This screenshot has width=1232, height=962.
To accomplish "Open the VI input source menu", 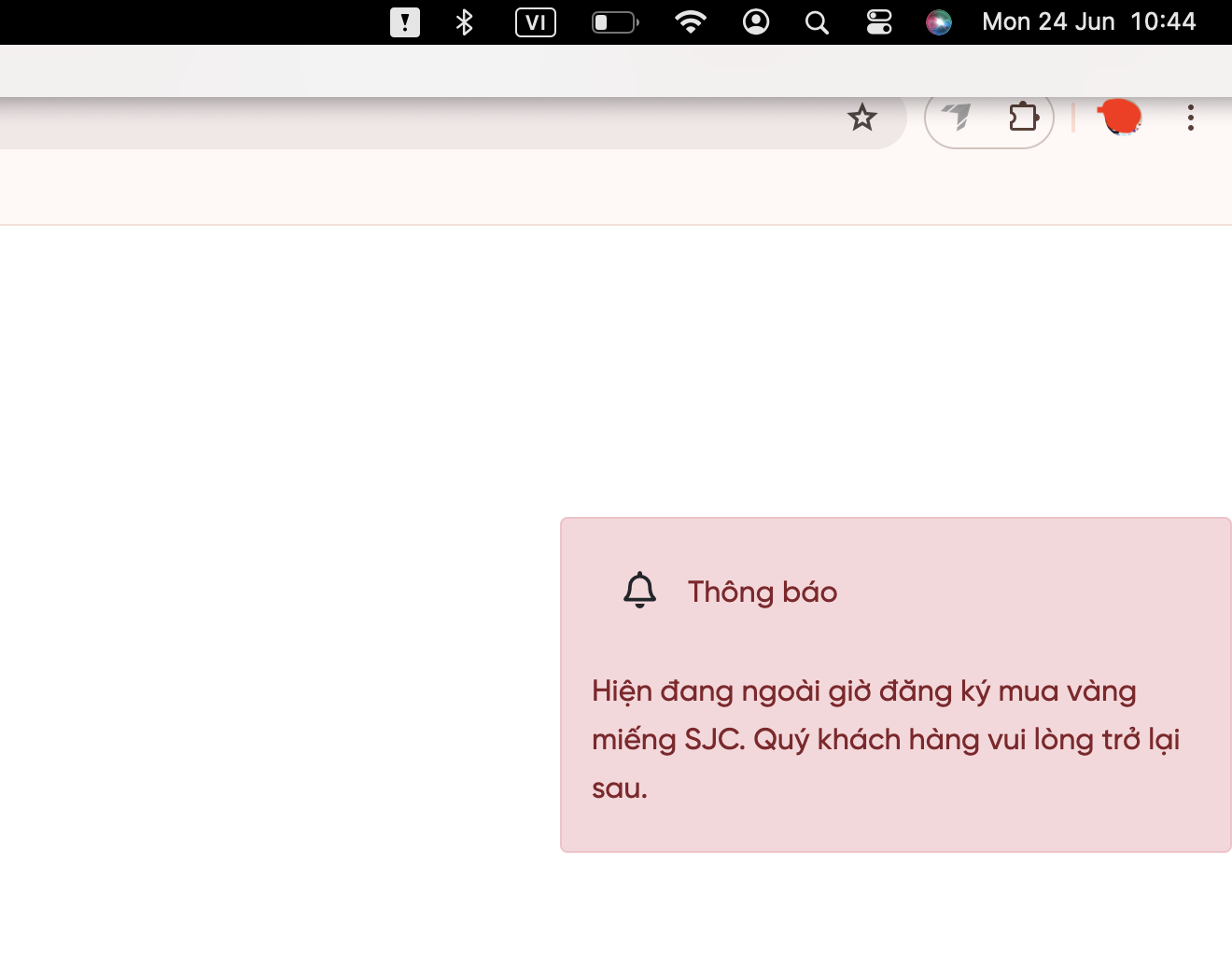I will point(536,22).
